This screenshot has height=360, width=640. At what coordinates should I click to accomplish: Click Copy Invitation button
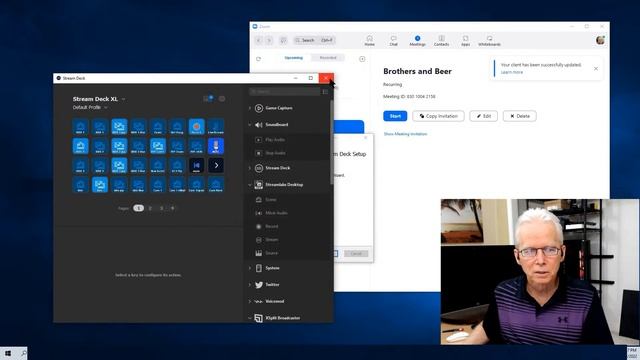438,116
